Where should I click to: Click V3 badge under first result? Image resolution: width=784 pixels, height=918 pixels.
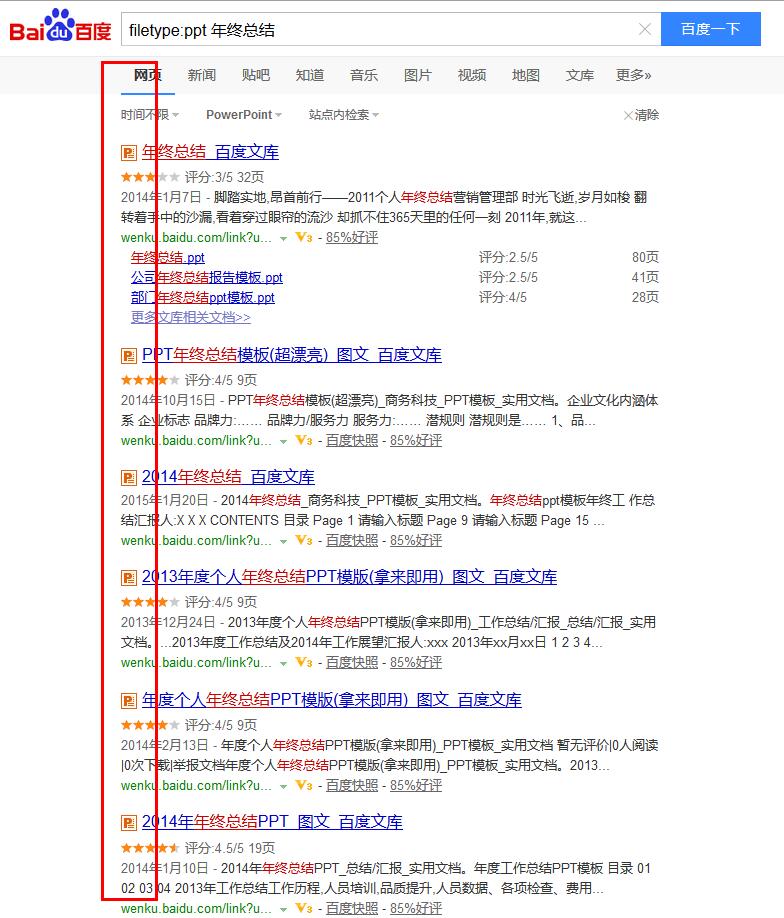pyautogui.click(x=304, y=237)
